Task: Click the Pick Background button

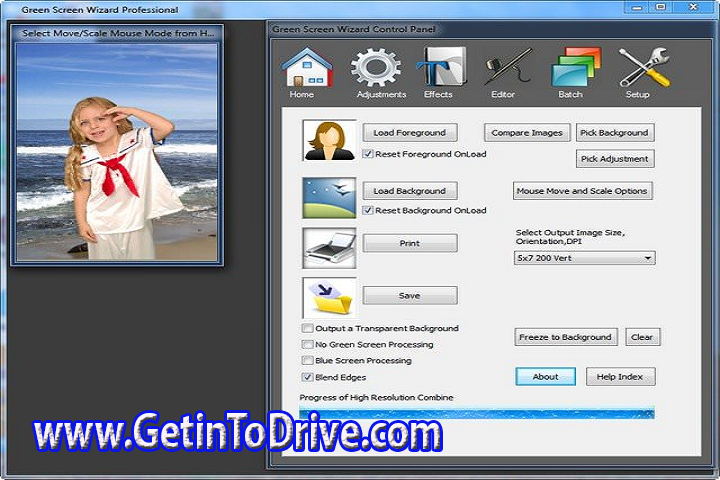Action: (615, 133)
